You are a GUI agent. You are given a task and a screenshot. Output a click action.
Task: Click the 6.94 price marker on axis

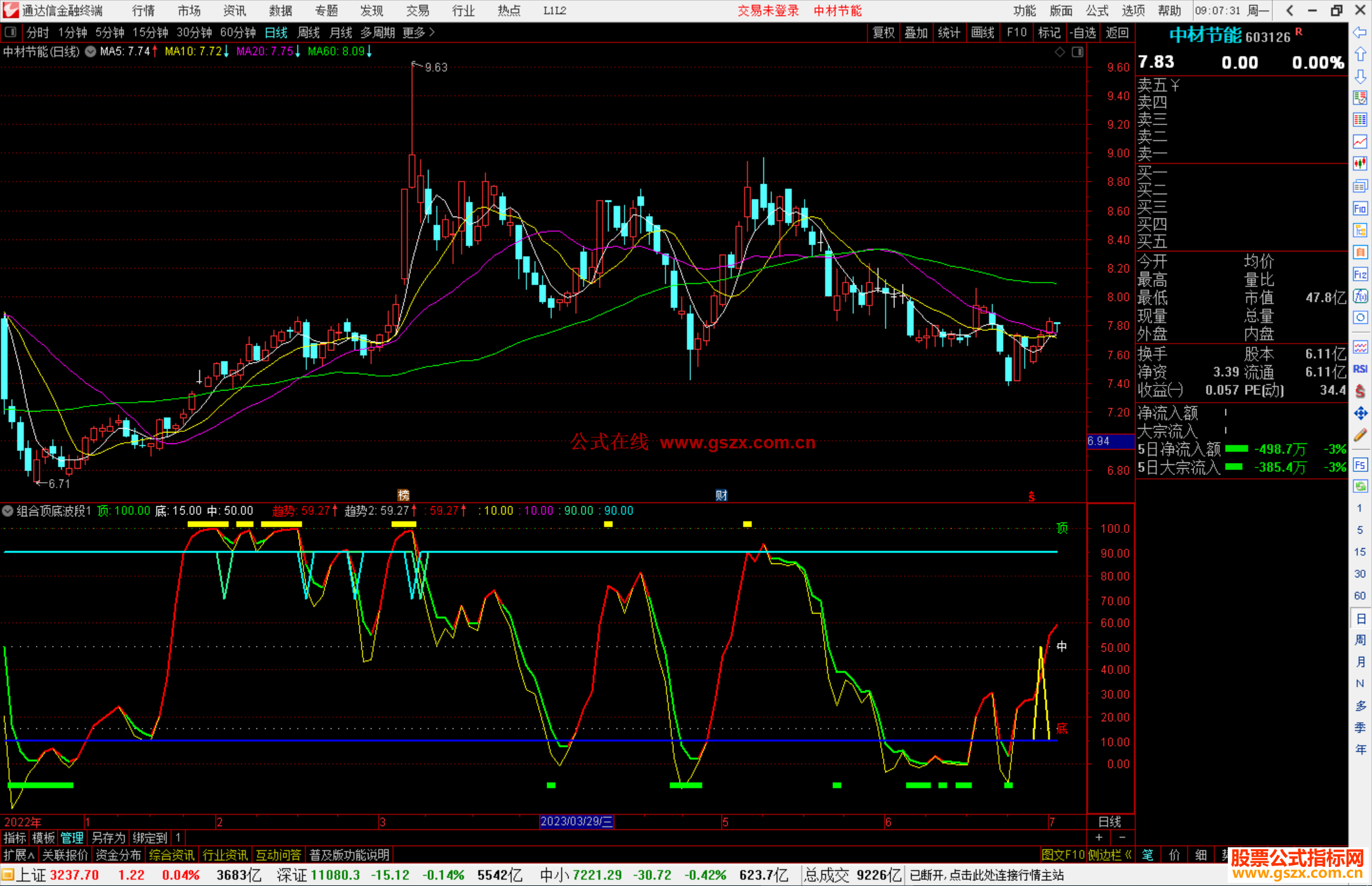[x=1110, y=441]
